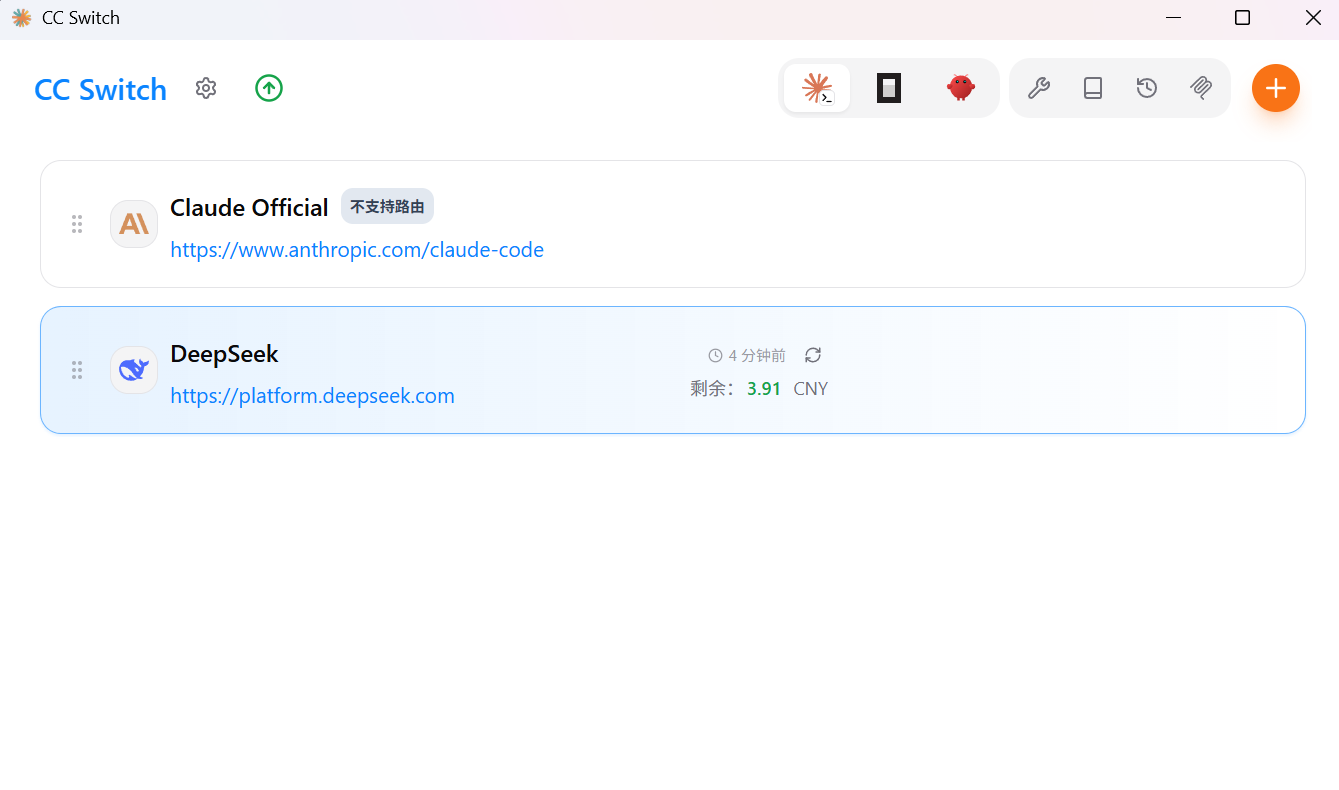Screen dimensions: 1339x790
Task: Click the green update arrow icon
Action: coord(269,88)
